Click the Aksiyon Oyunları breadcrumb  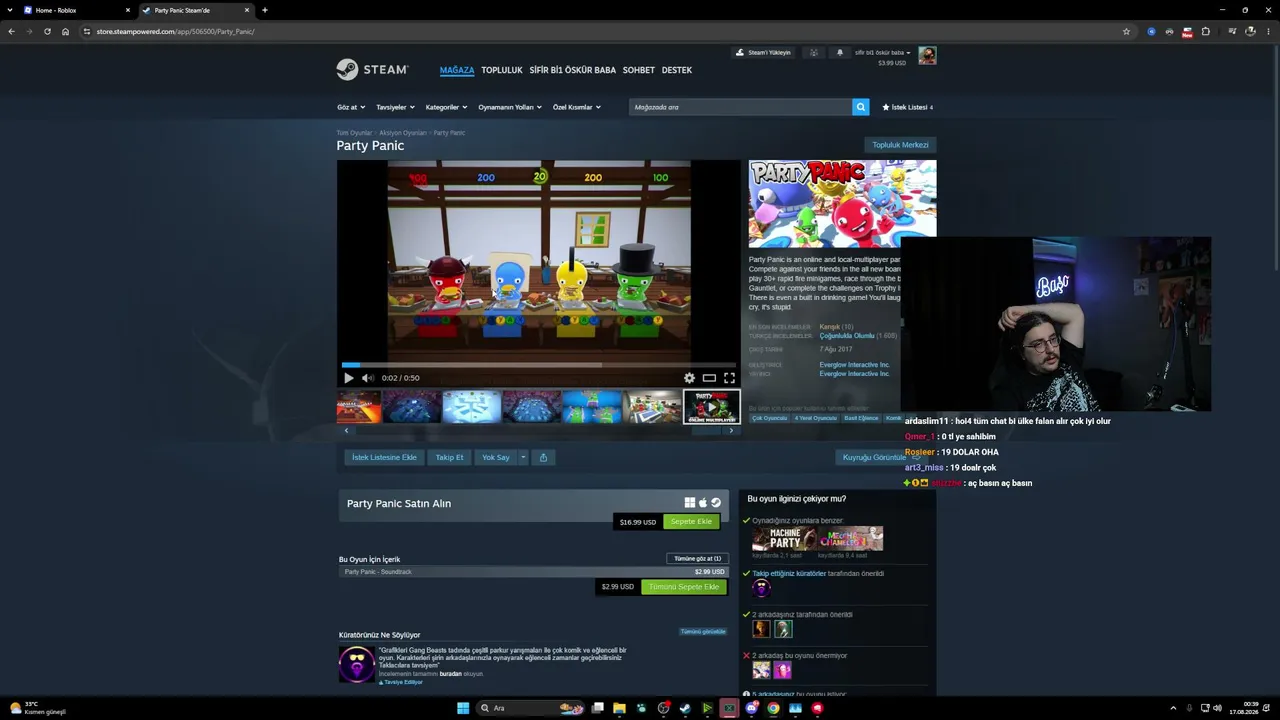coord(403,133)
